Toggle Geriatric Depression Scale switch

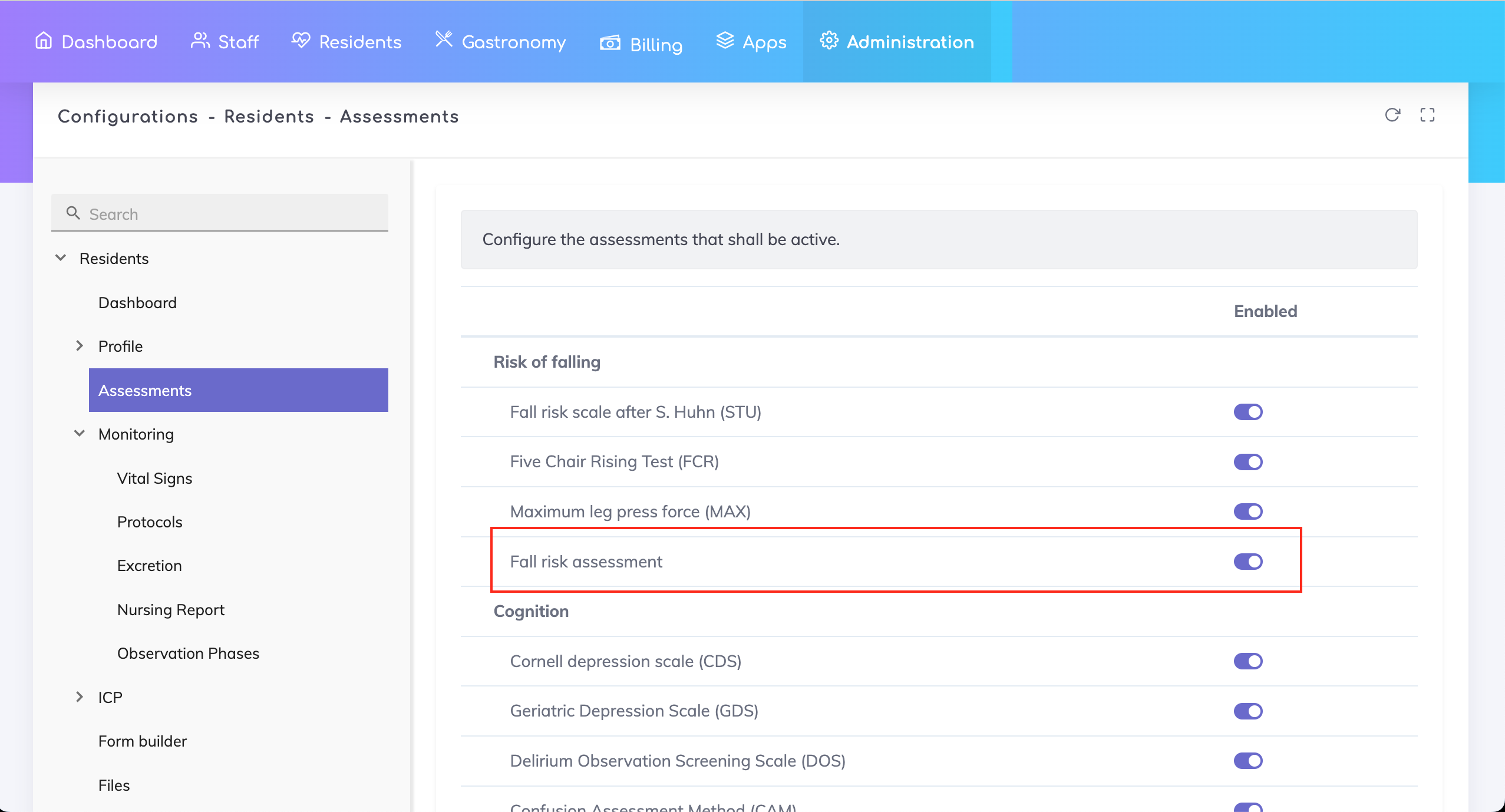pos(1248,711)
